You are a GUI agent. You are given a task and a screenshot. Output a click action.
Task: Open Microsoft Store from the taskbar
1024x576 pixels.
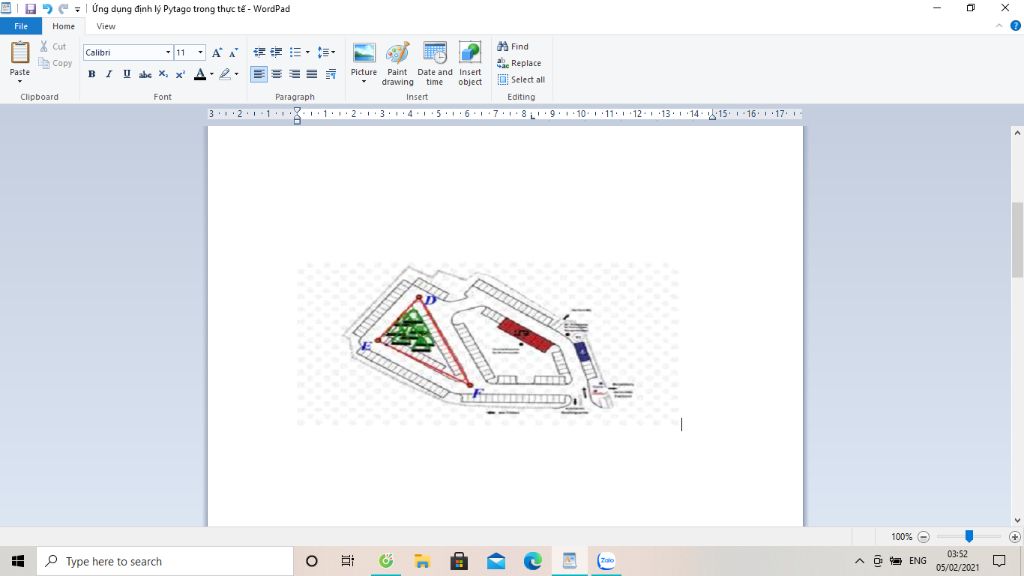459,561
